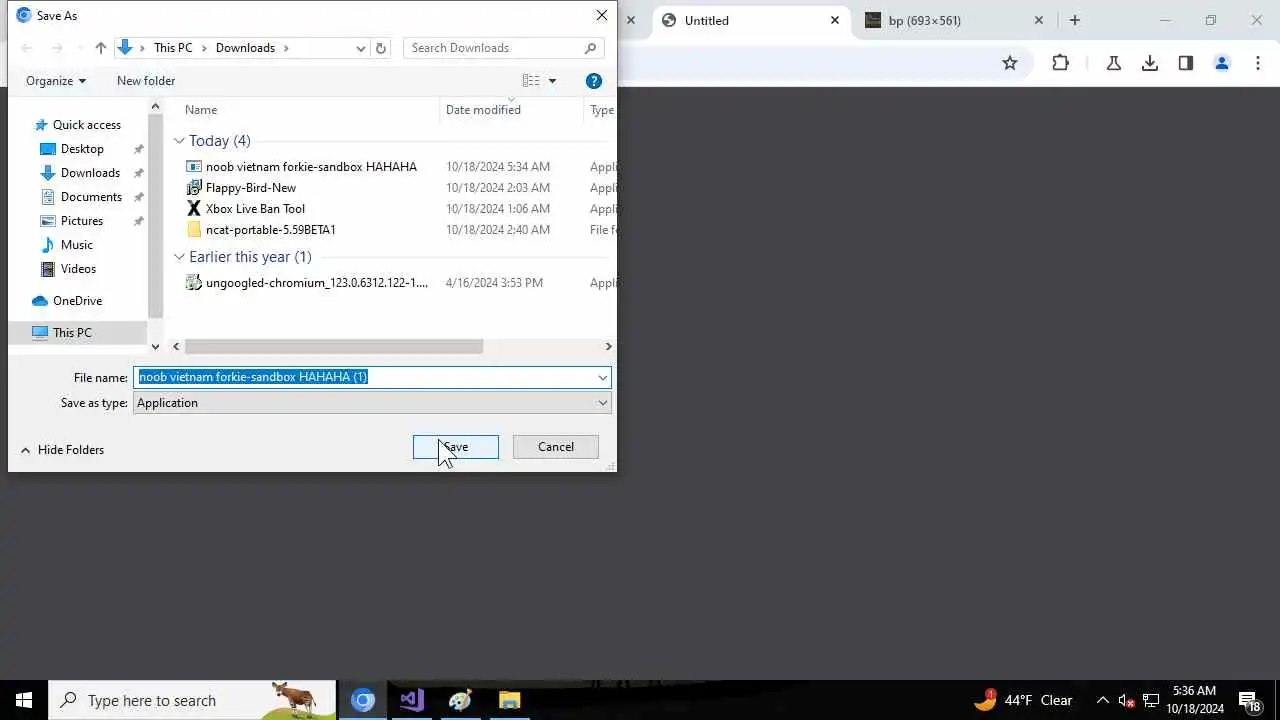Open Chrome profile avatar icon
The width and height of the screenshot is (1280, 720).
pyautogui.click(x=1222, y=63)
